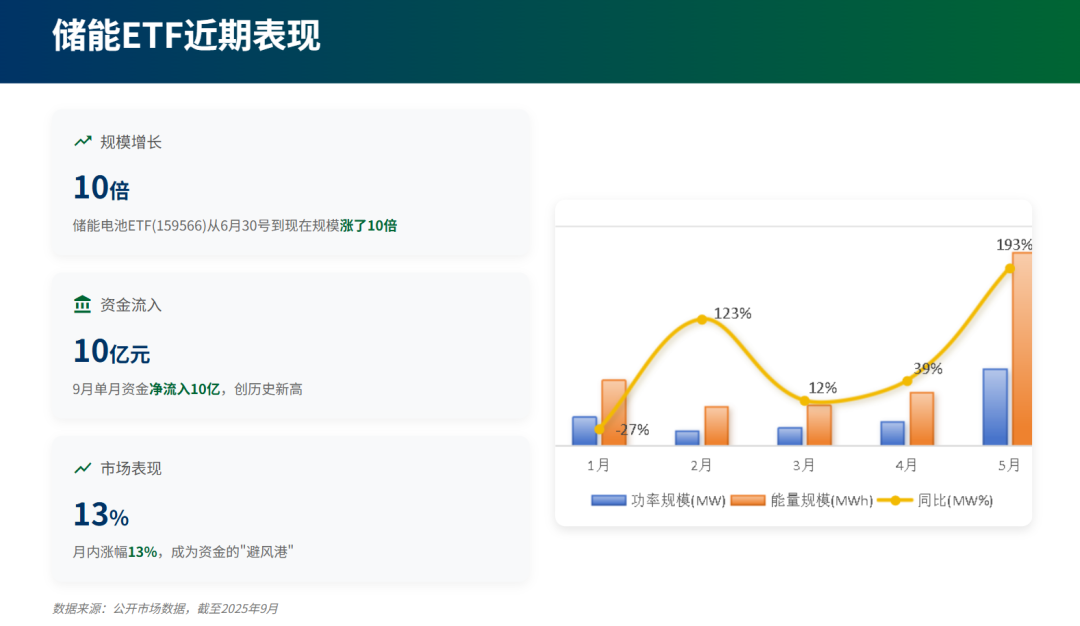Select the large 10亿元 figure
Screen dimensions: 1080x626
coord(111,351)
